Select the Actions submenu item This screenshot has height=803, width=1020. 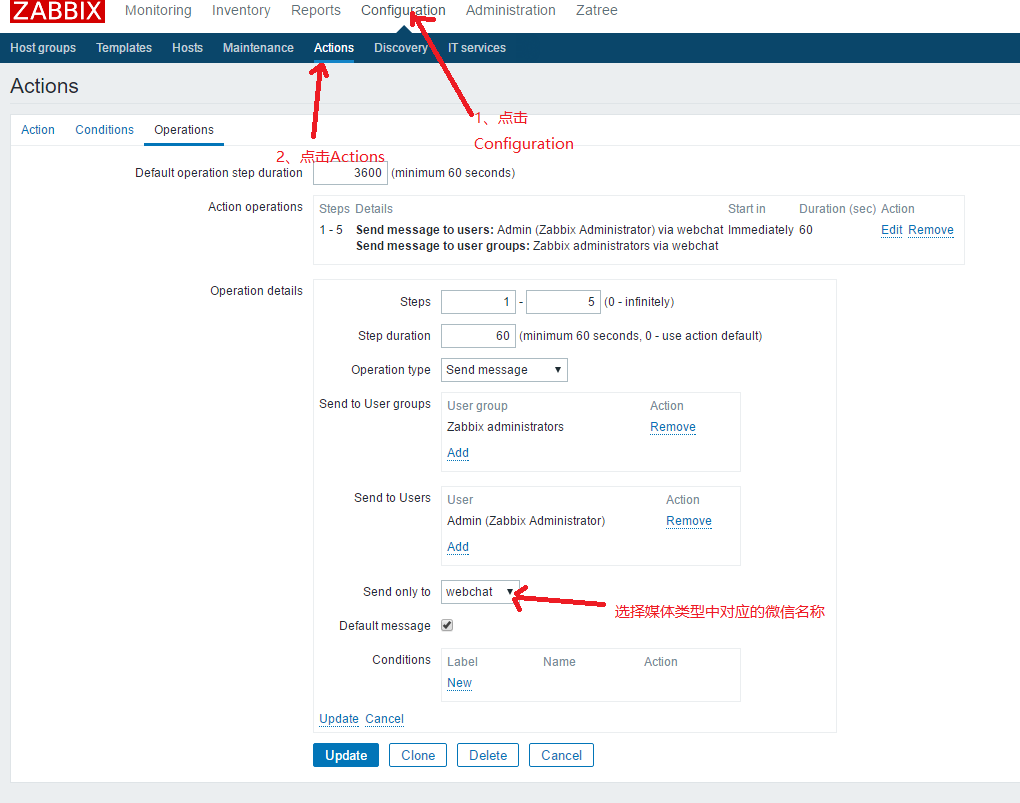(x=334, y=48)
